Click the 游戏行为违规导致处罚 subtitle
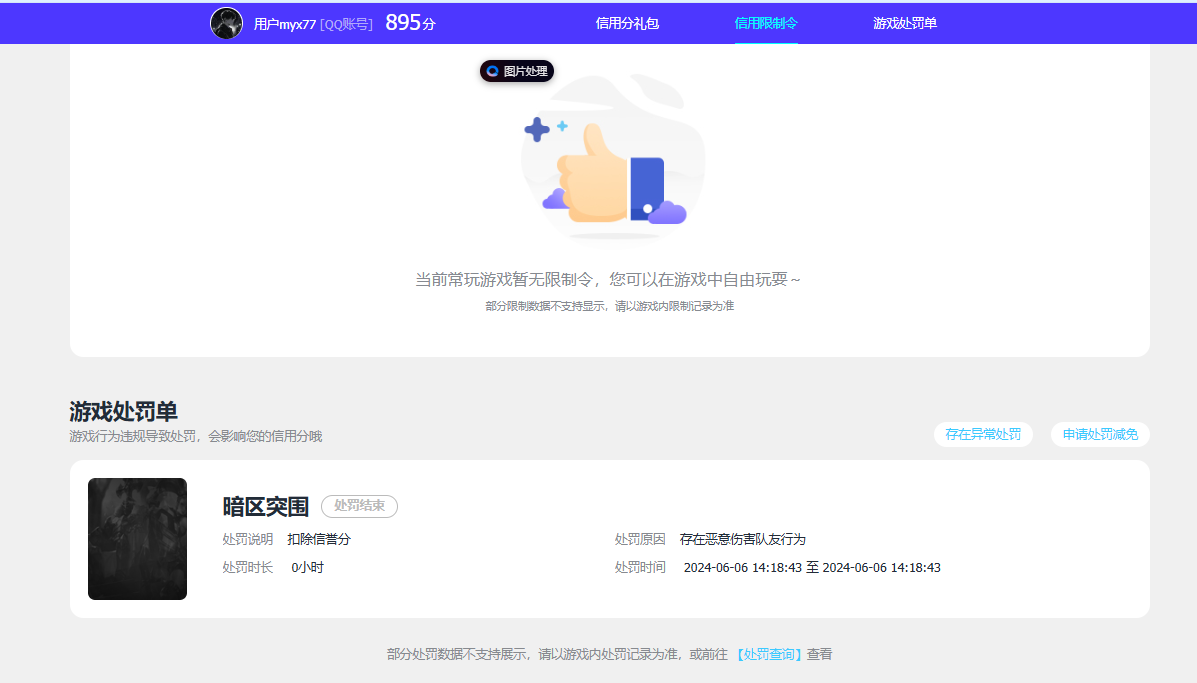Screen dimensions: 1197x683 (195, 437)
